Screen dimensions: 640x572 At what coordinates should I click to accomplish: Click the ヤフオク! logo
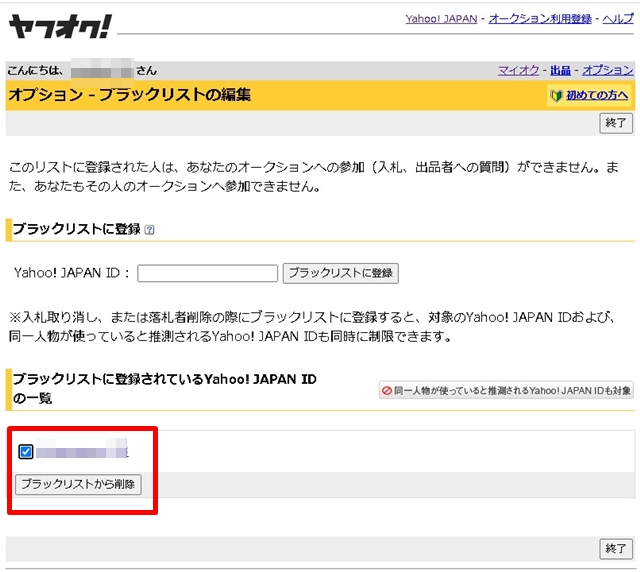tap(60, 27)
